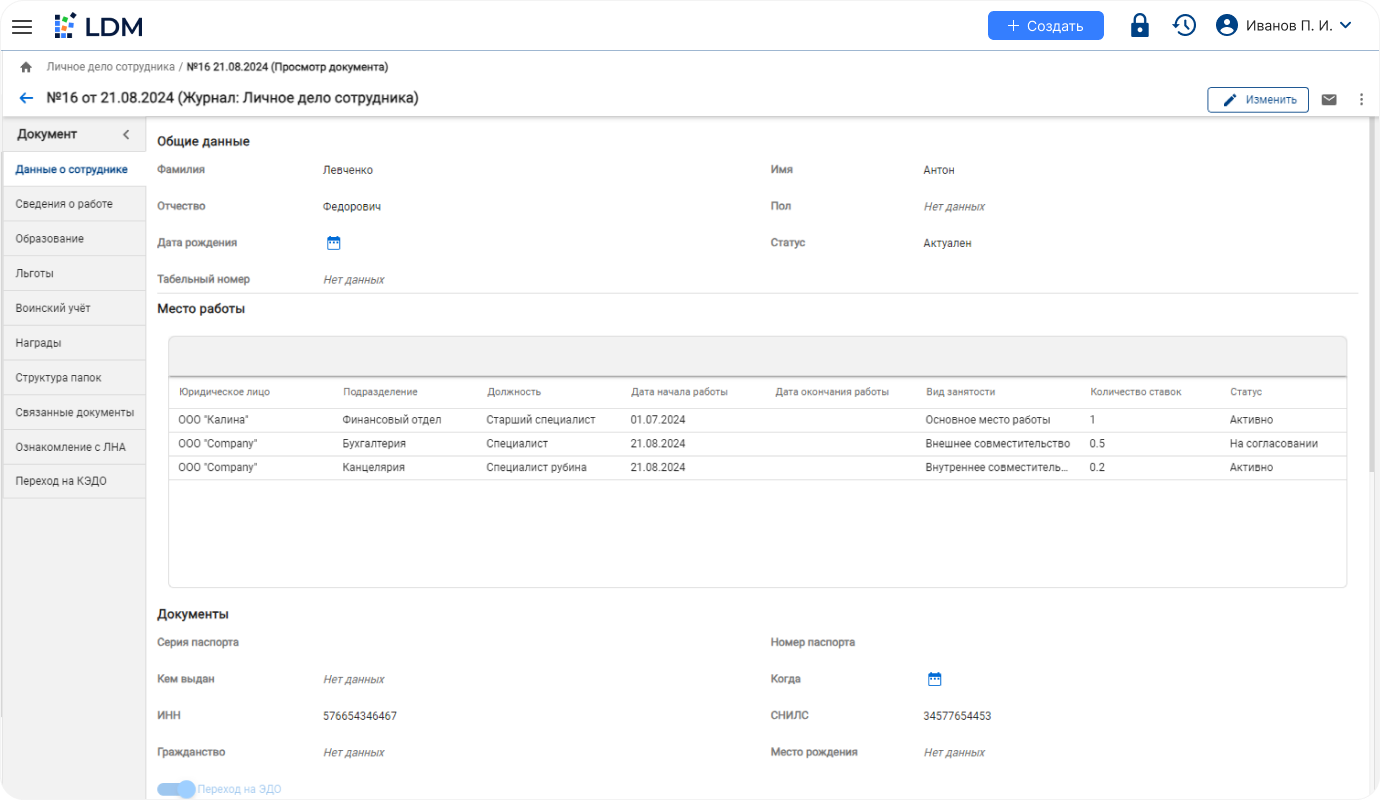Open the Структура папок tab
The height and width of the screenshot is (800, 1380).
click(74, 378)
